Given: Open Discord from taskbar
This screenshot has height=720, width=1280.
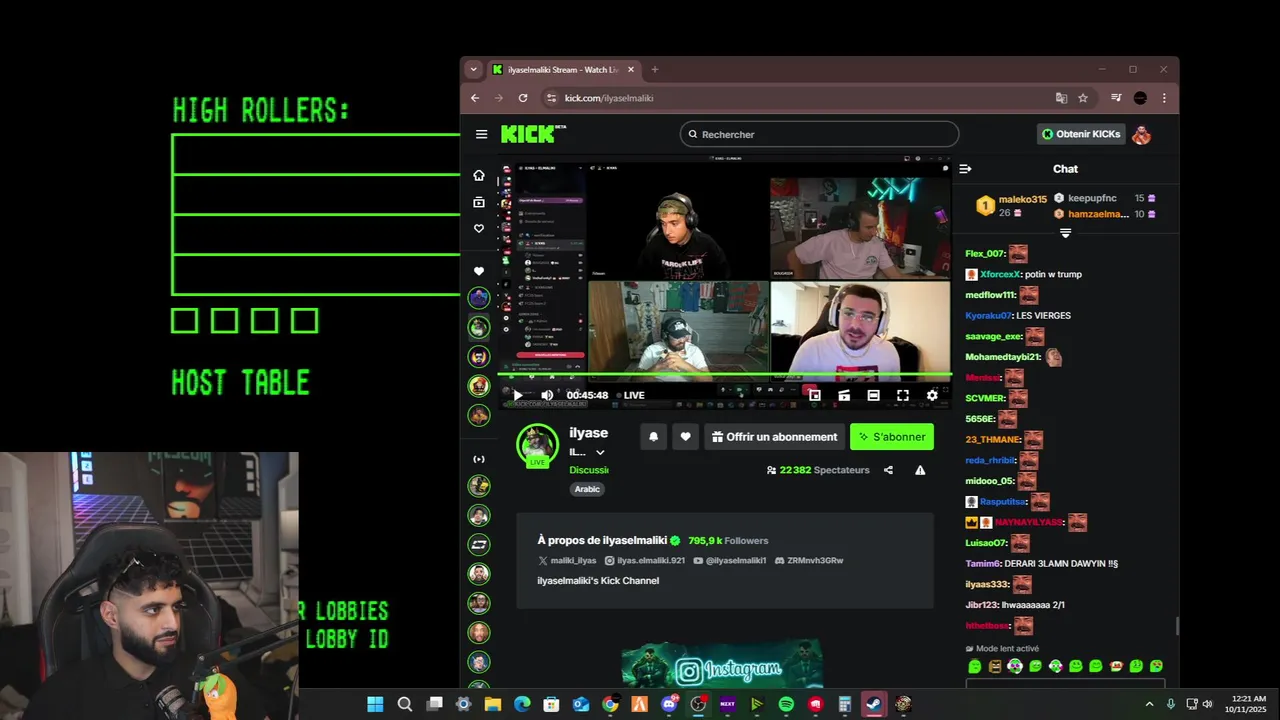Looking at the screenshot, I should (x=669, y=704).
